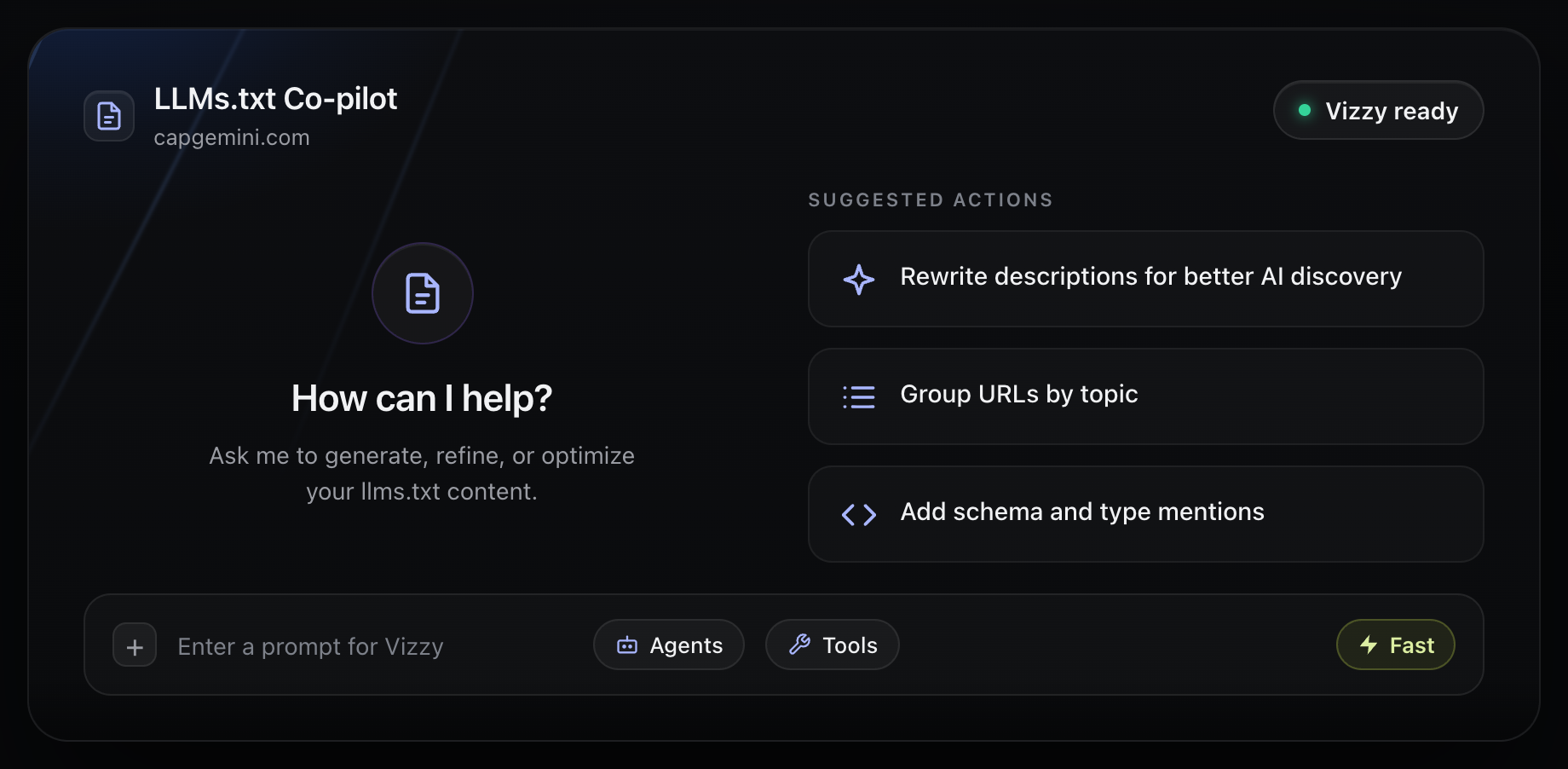Open the Agents picker
The width and height of the screenshot is (1568, 769).
pyautogui.click(x=669, y=645)
